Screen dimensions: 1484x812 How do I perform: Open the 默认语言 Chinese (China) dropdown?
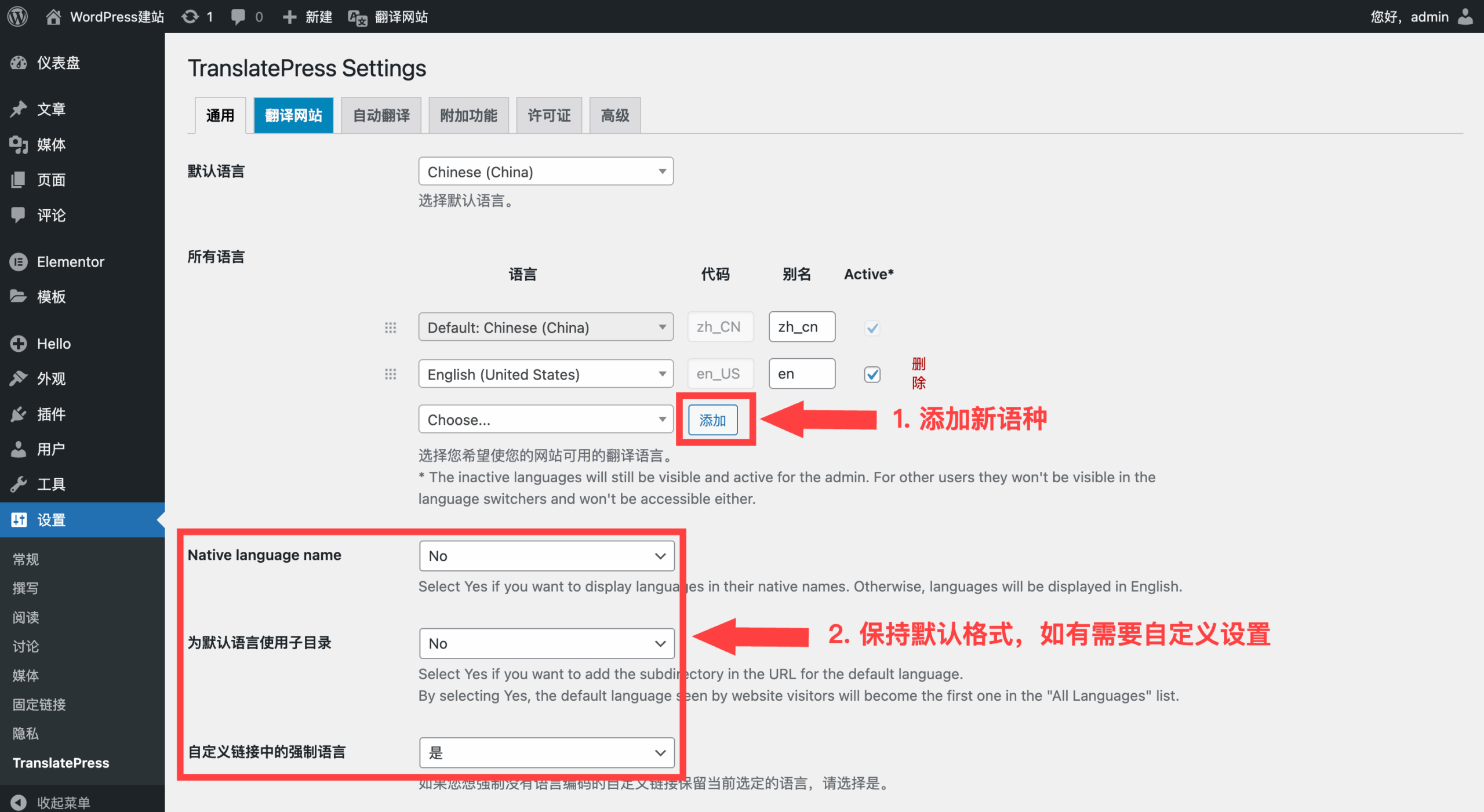point(545,172)
